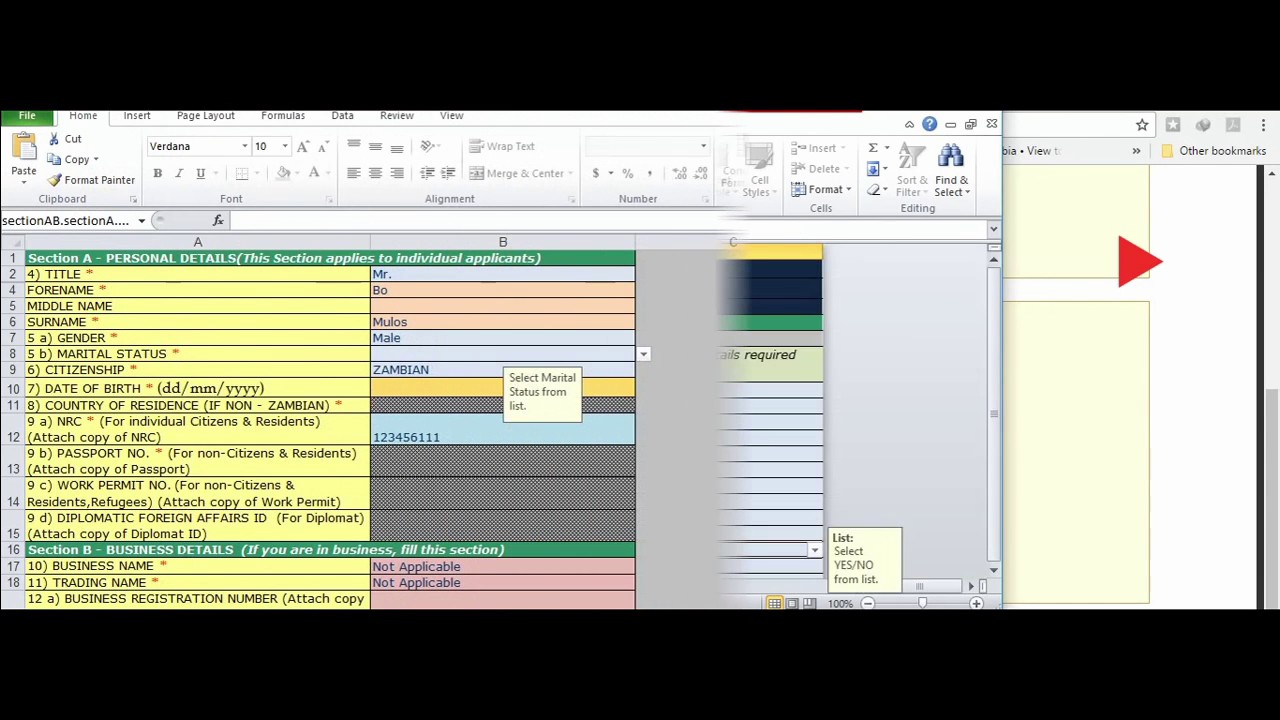This screenshot has height=720, width=1280.
Task: Decrease indent
Action: pyautogui.click(x=427, y=174)
